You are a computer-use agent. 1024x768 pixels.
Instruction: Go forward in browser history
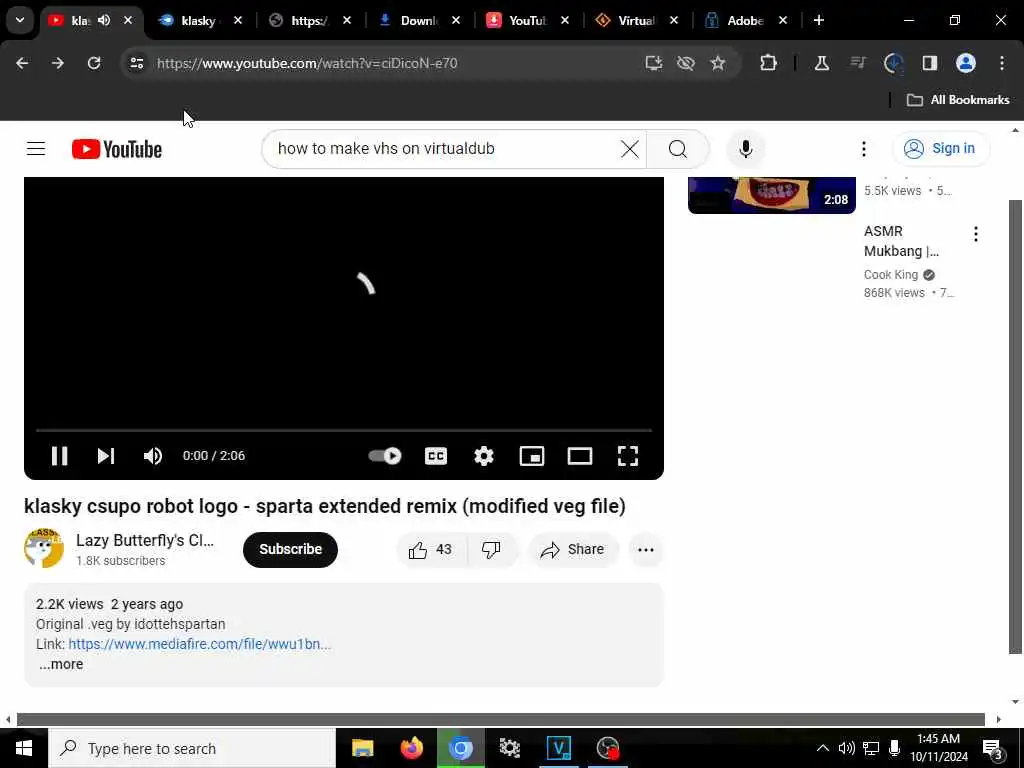pos(58,63)
